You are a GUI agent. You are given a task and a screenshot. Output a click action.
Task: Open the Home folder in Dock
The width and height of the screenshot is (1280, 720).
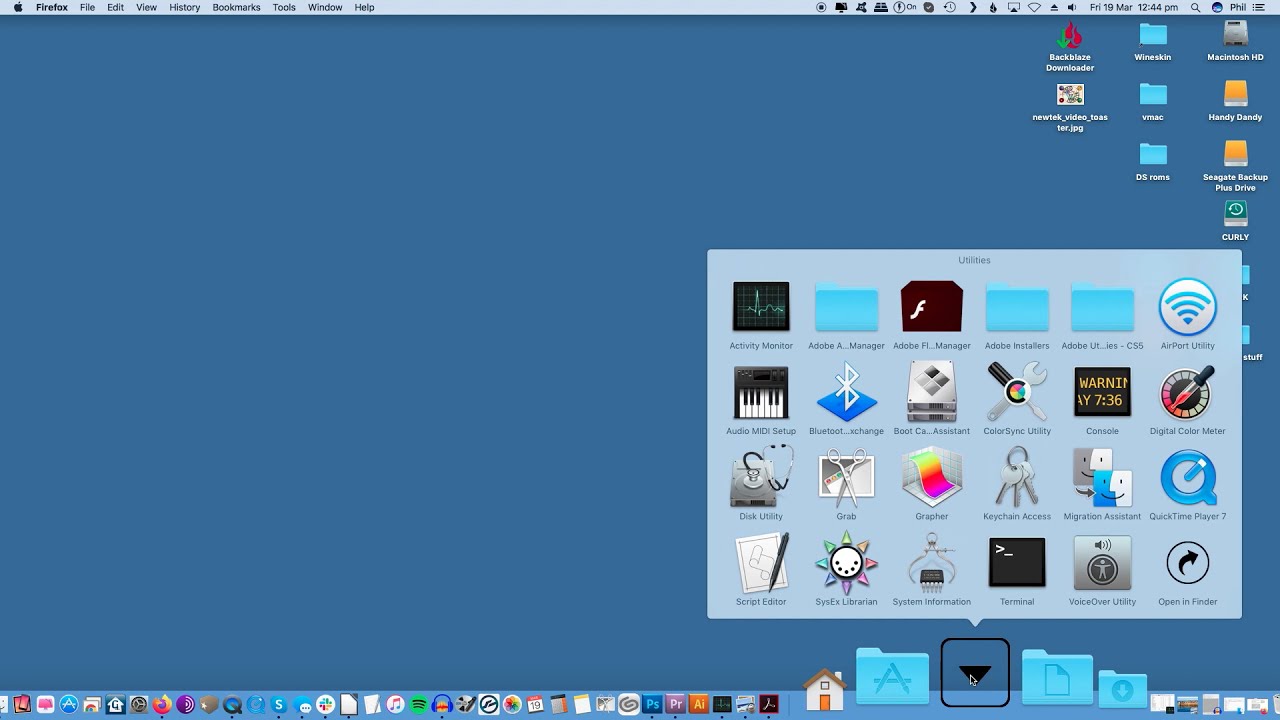(825, 689)
